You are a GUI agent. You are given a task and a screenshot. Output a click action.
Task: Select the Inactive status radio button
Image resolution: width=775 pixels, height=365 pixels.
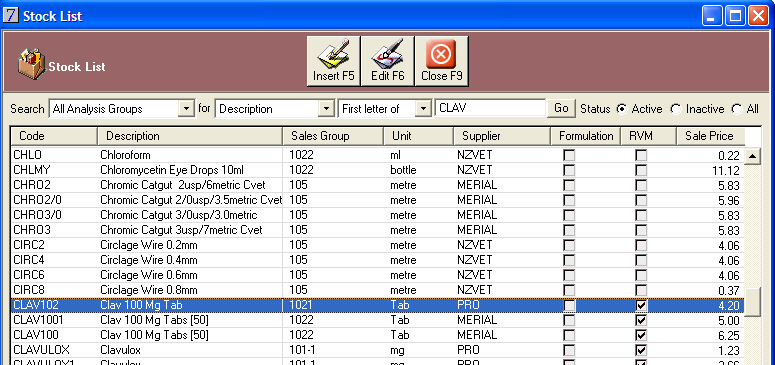coord(676,109)
